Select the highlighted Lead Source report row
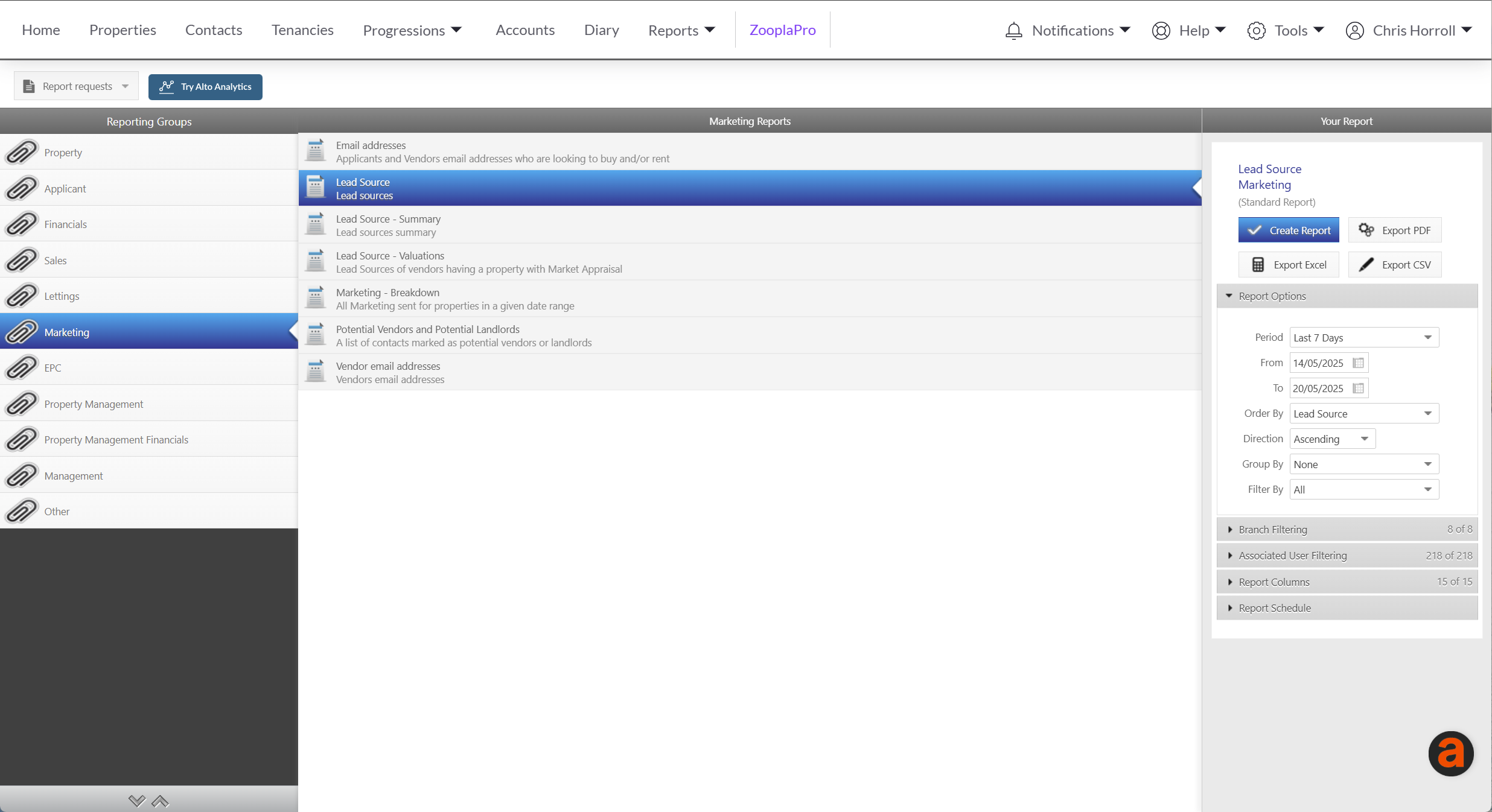Screen dimensions: 1492x812 750,188
